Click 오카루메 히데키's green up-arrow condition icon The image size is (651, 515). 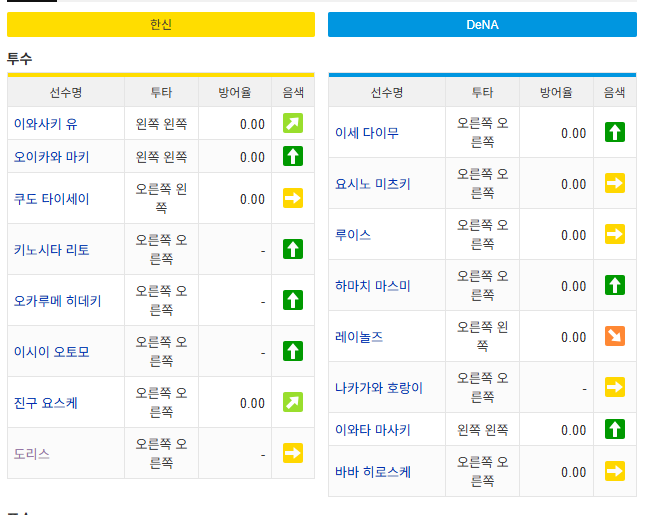[x=293, y=300]
